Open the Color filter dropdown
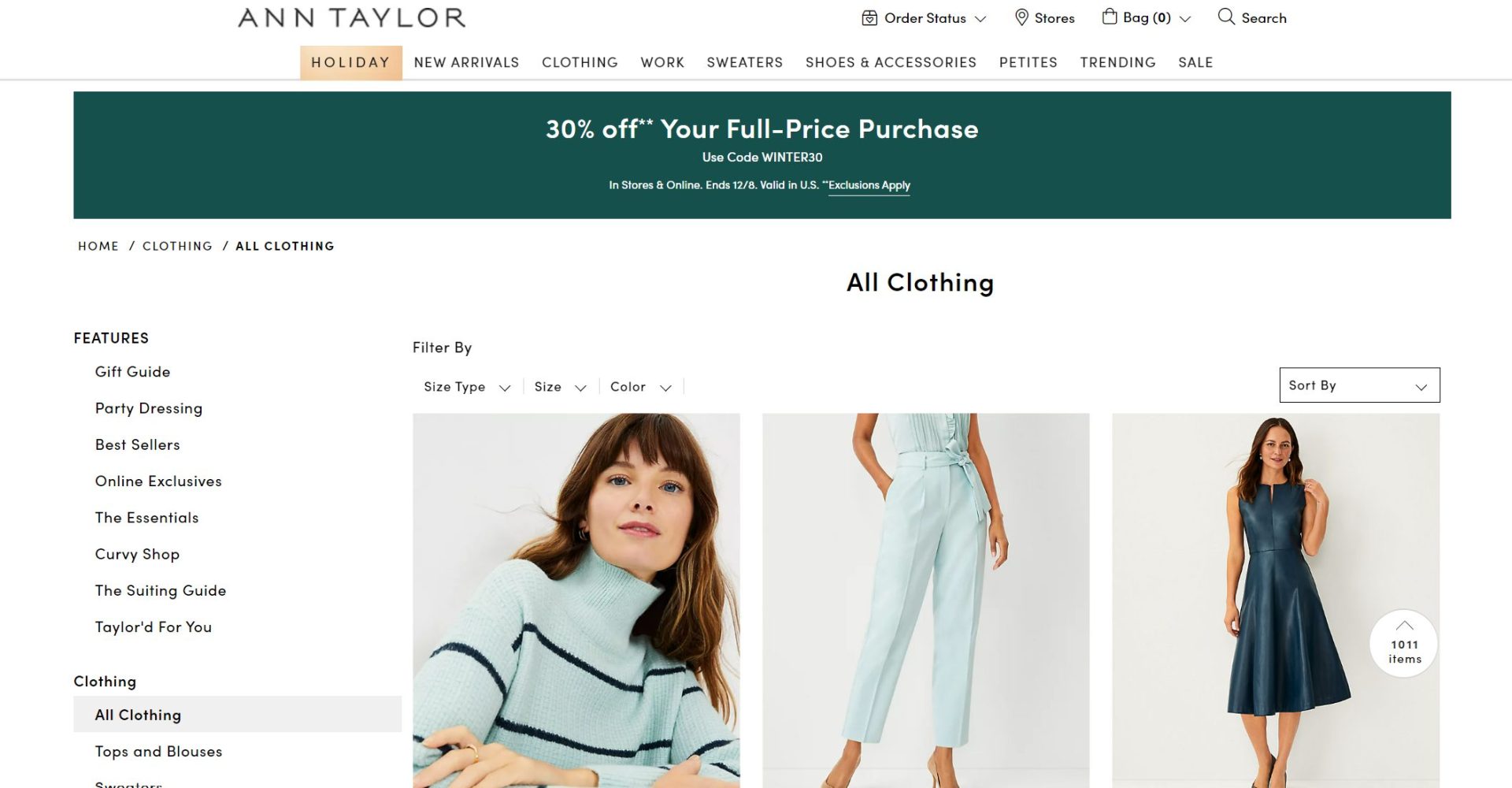Viewport: 1512px width, 788px height. (640, 387)
